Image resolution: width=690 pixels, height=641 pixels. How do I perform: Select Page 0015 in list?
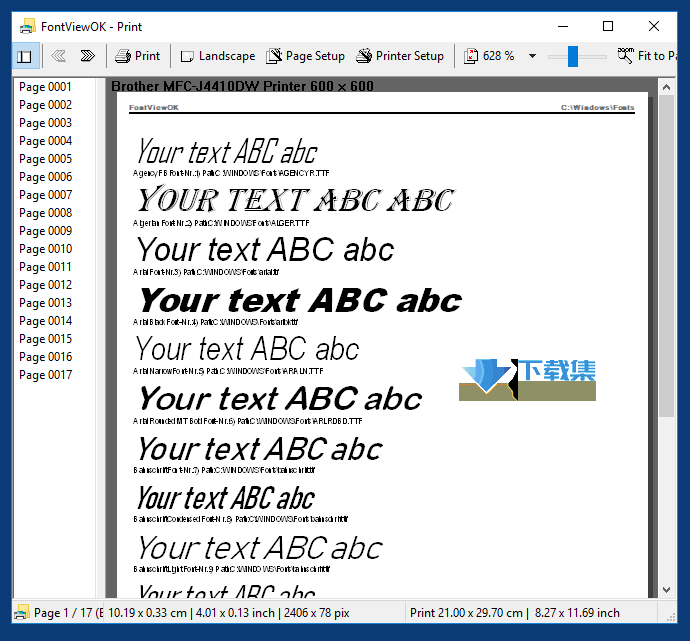click(x=45, y=339)
